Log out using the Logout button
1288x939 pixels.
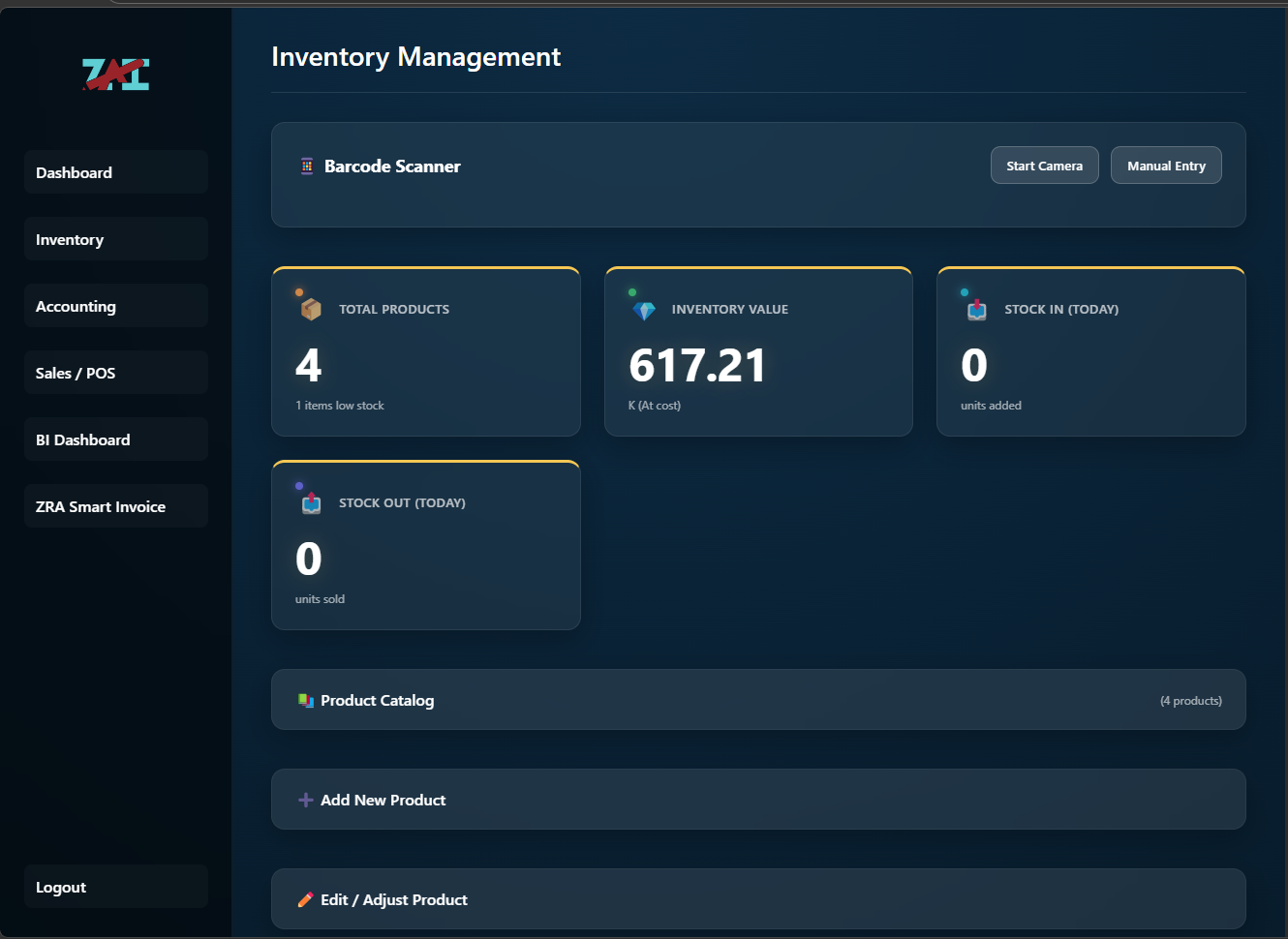tap(115, 886)
